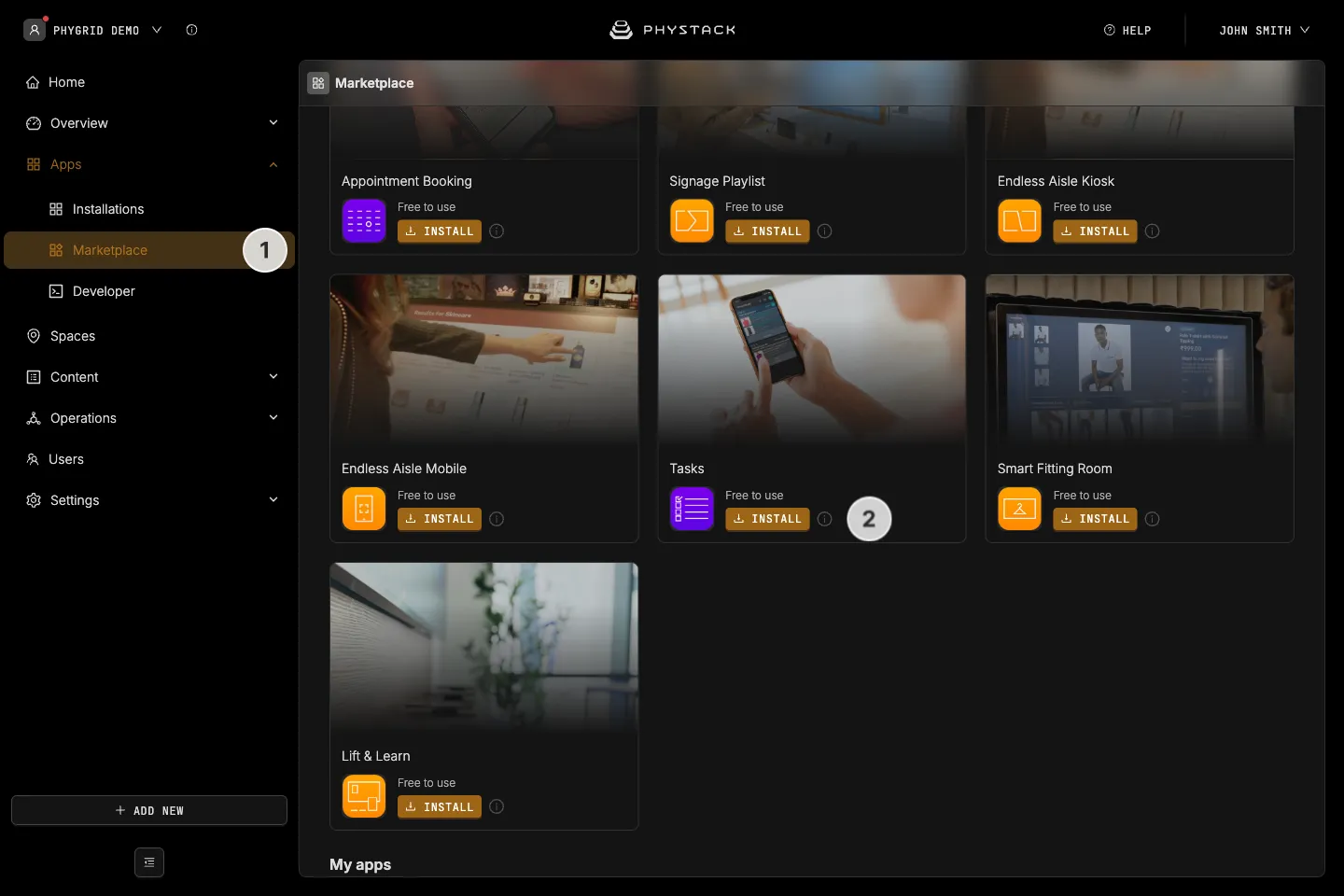Open the Endless Aisle Mobile preview image
Image resolution: width=1344 pixels, height=896 pixels.
pos(484,360)
